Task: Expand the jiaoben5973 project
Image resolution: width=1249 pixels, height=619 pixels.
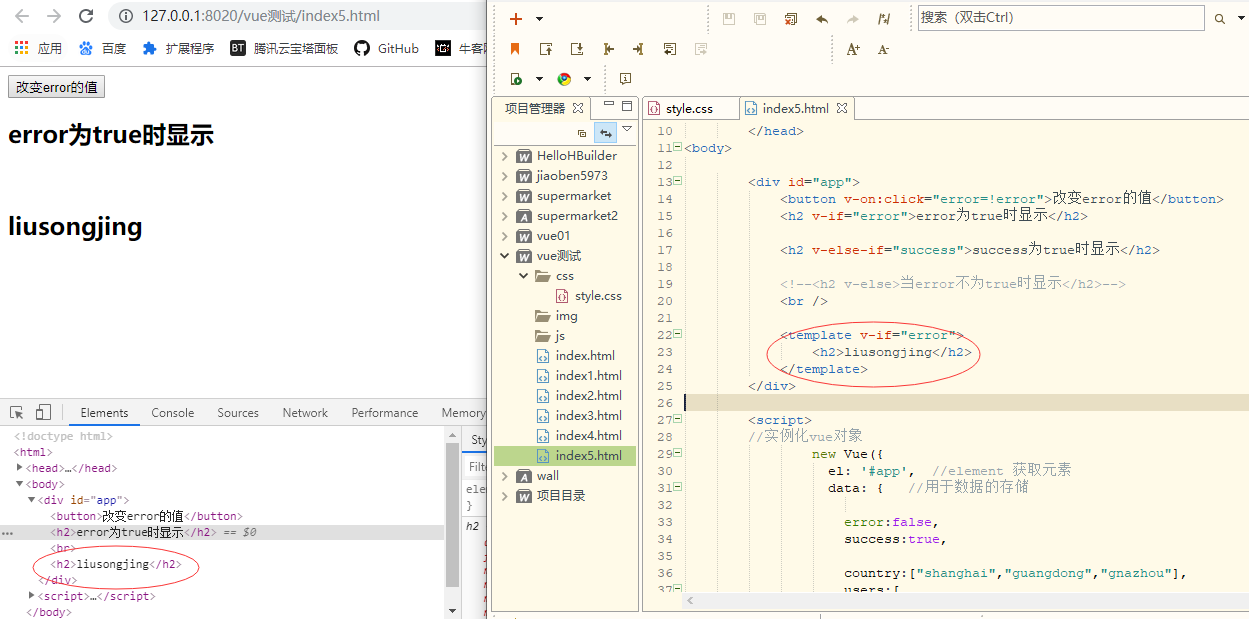Action: coord(505,176)
